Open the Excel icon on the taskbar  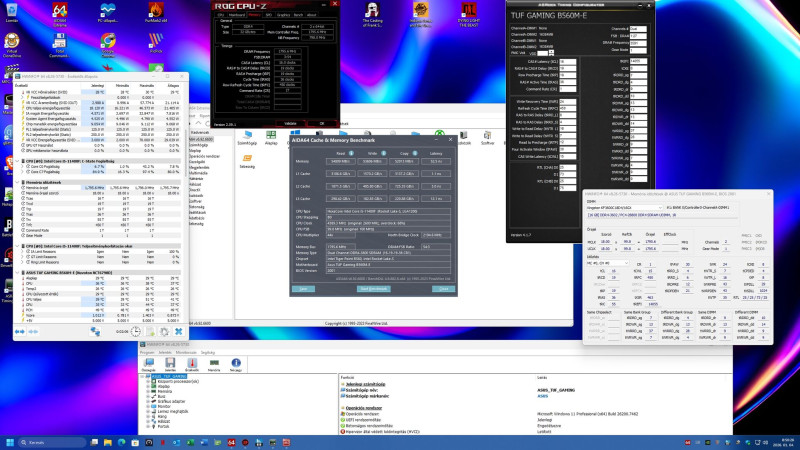click(x=190, y=442)
